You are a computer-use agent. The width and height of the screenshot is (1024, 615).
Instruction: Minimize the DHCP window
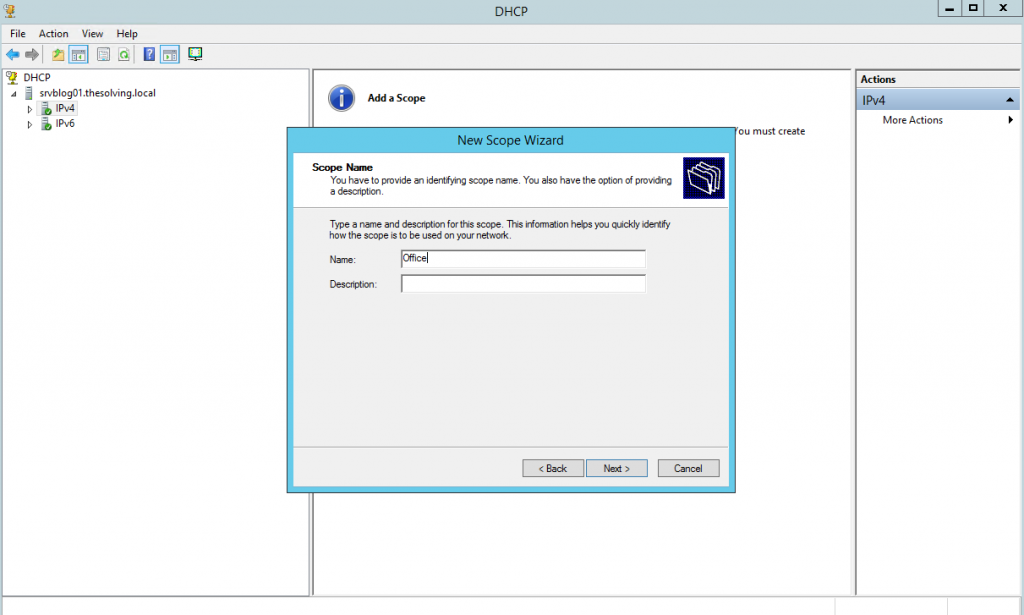coord(950,8)
